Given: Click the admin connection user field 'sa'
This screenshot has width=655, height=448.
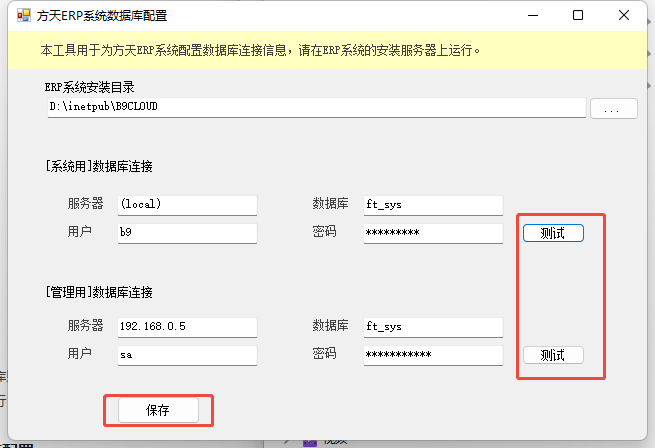Looking at the screenshot, I should (x=187, y=355).
